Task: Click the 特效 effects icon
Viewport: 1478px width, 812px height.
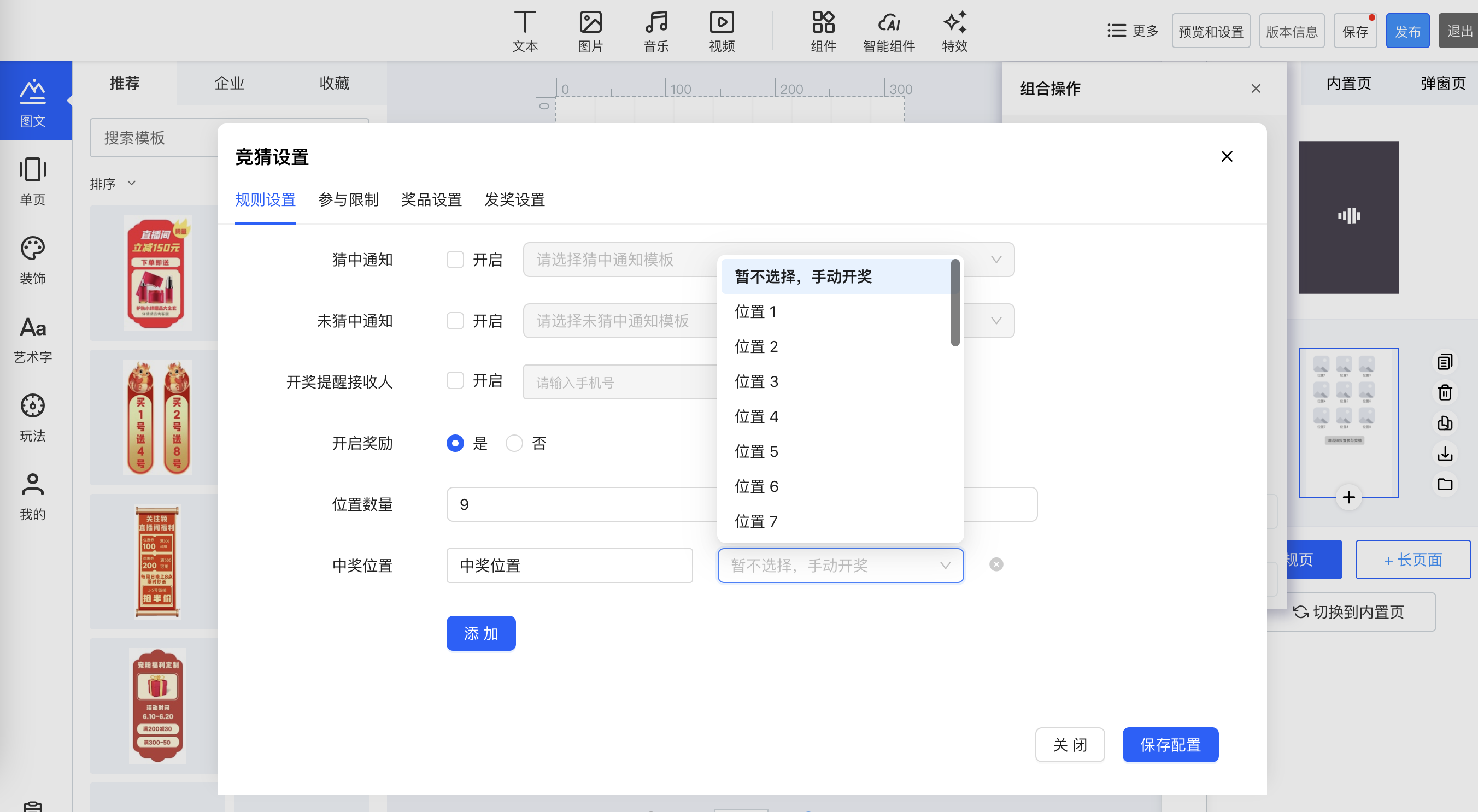Action: [x=954, y=32]
